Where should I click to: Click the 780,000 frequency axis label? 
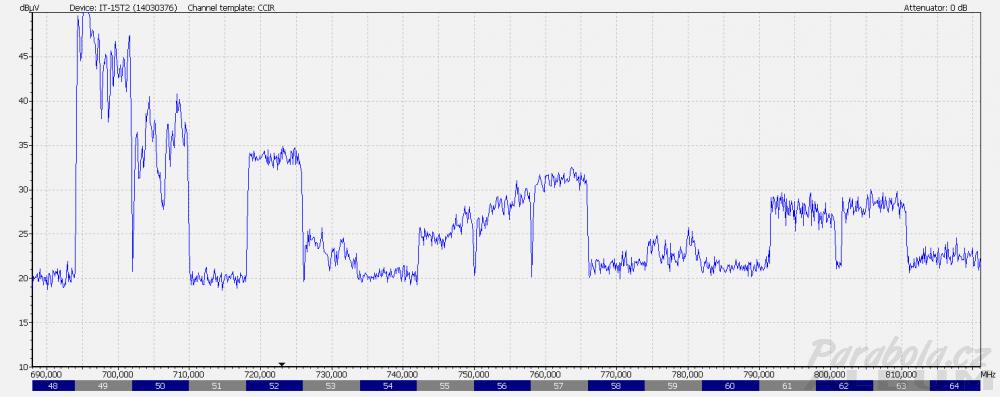pyautogui.click(x=688, y=374)
